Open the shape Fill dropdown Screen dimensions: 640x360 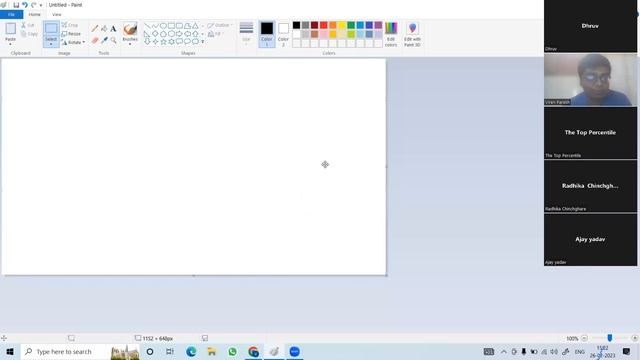216,34
